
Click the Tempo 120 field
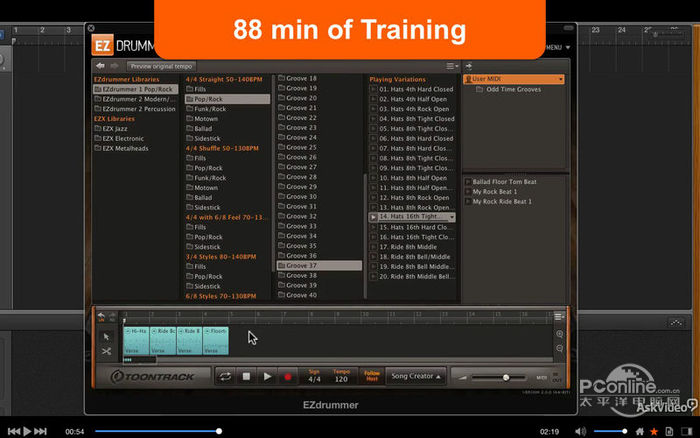click(x=341, y=376)
